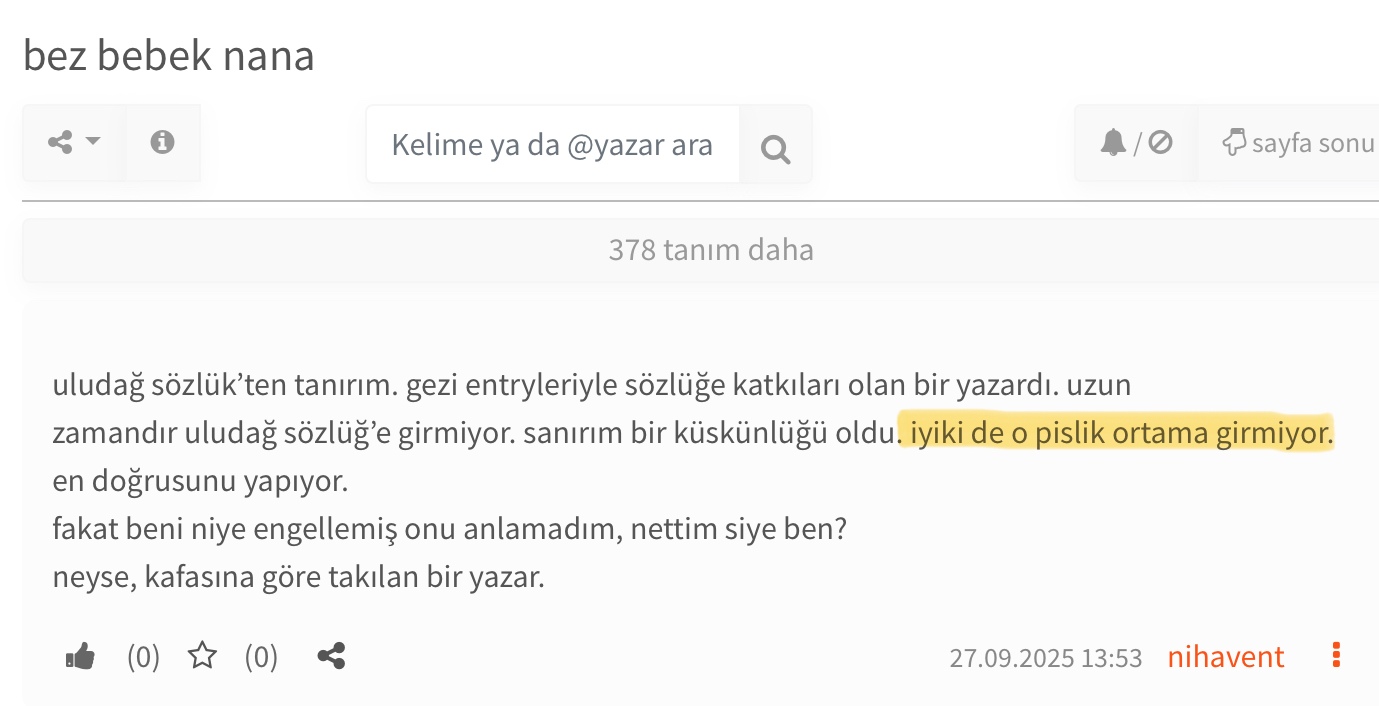
Task: Open the topic share dropdown
Action: point(74,142)
